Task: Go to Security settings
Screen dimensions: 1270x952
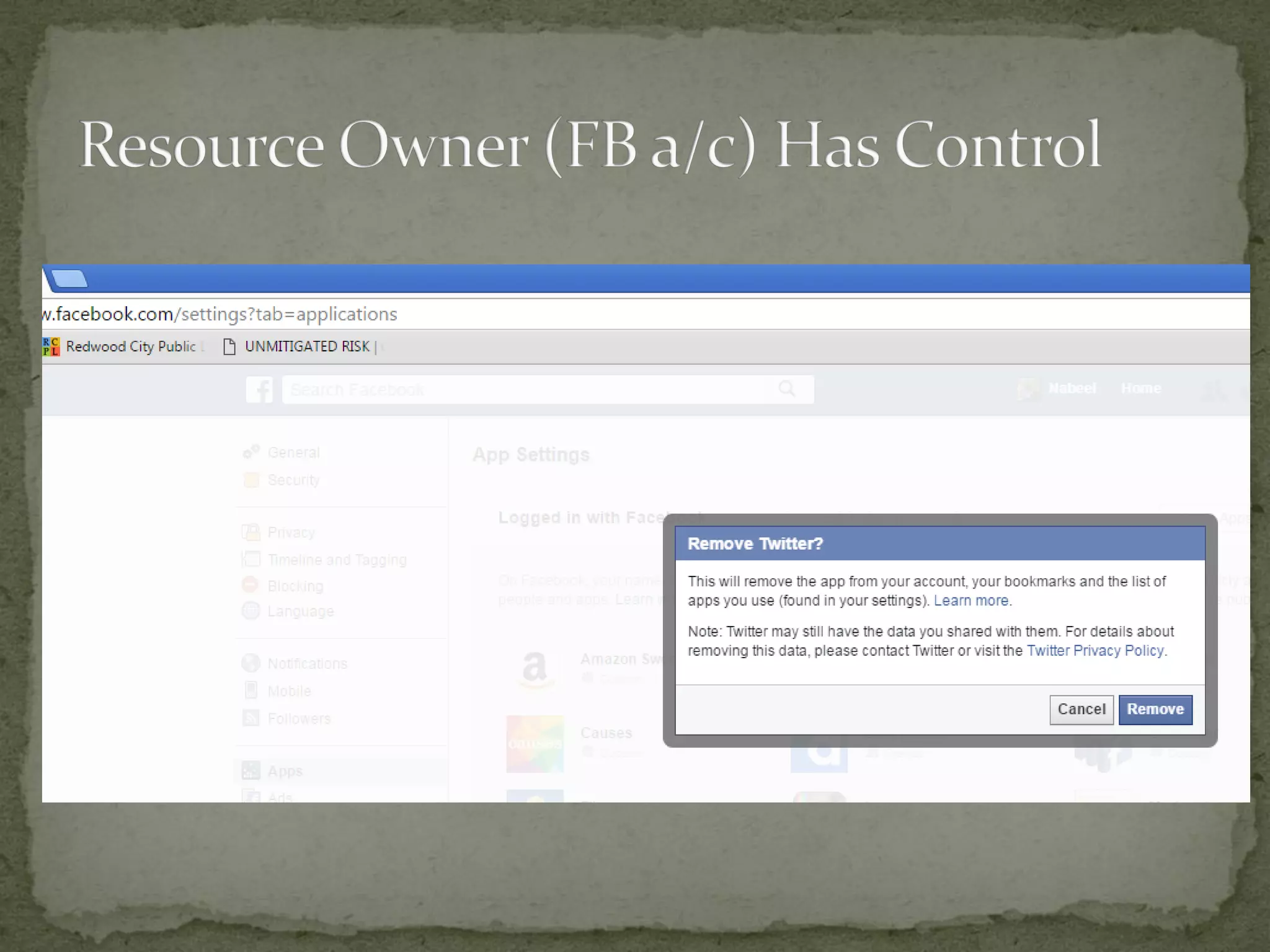Action: click(x=293, y=480)
